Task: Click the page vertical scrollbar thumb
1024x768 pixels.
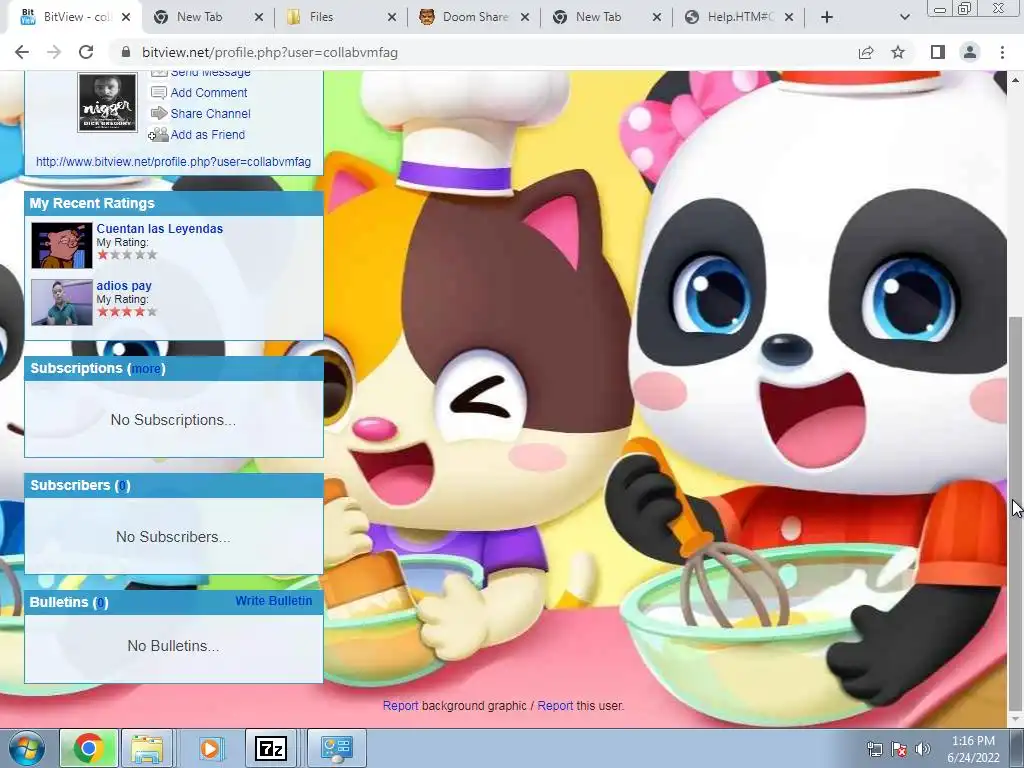Action: [1016, 513]
